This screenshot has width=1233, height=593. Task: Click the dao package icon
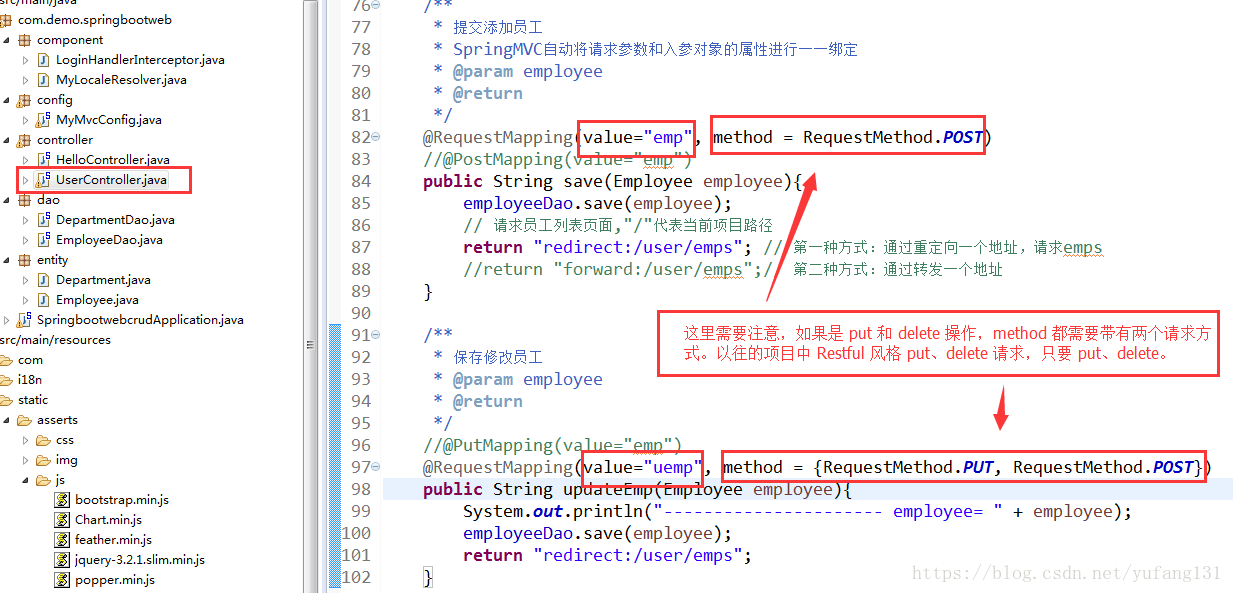pyautogui.click(x=24, y=200)
